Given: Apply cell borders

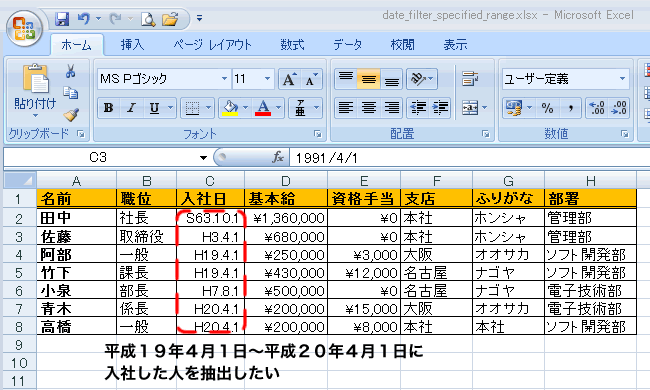Looking at the screenshot, I should (x=192, y=108).
